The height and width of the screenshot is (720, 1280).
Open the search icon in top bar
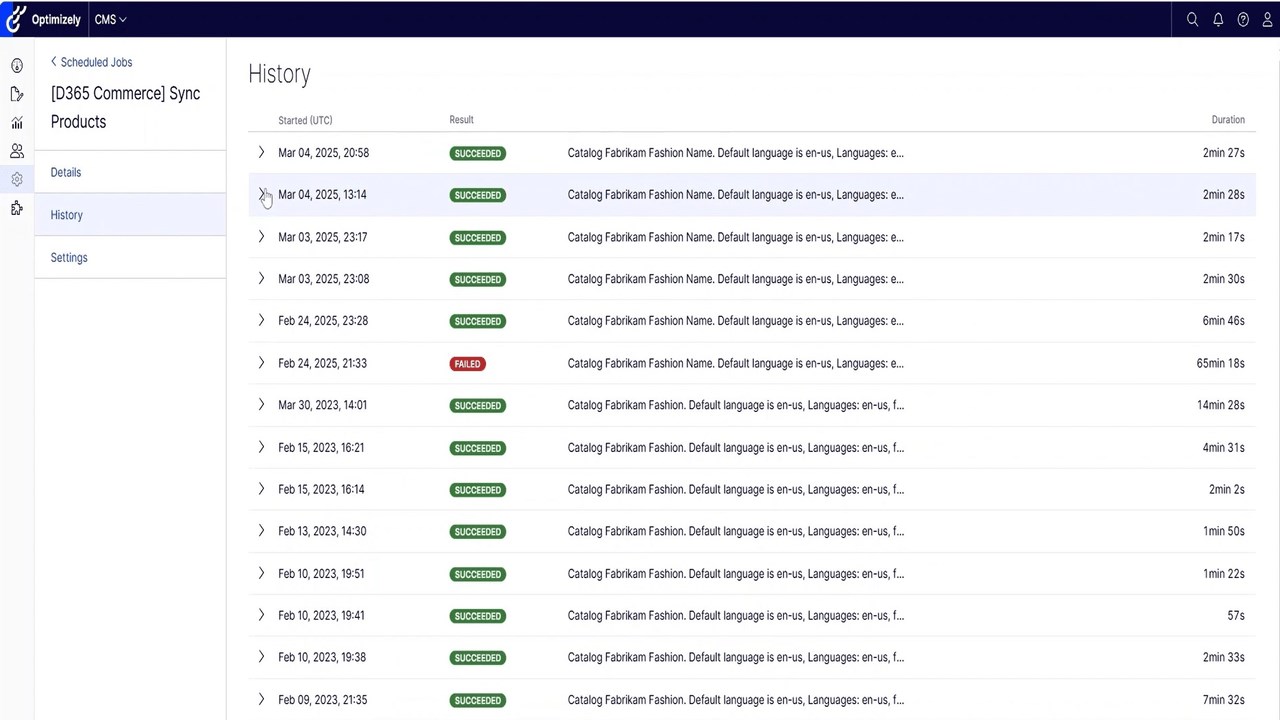[1192, 19]
